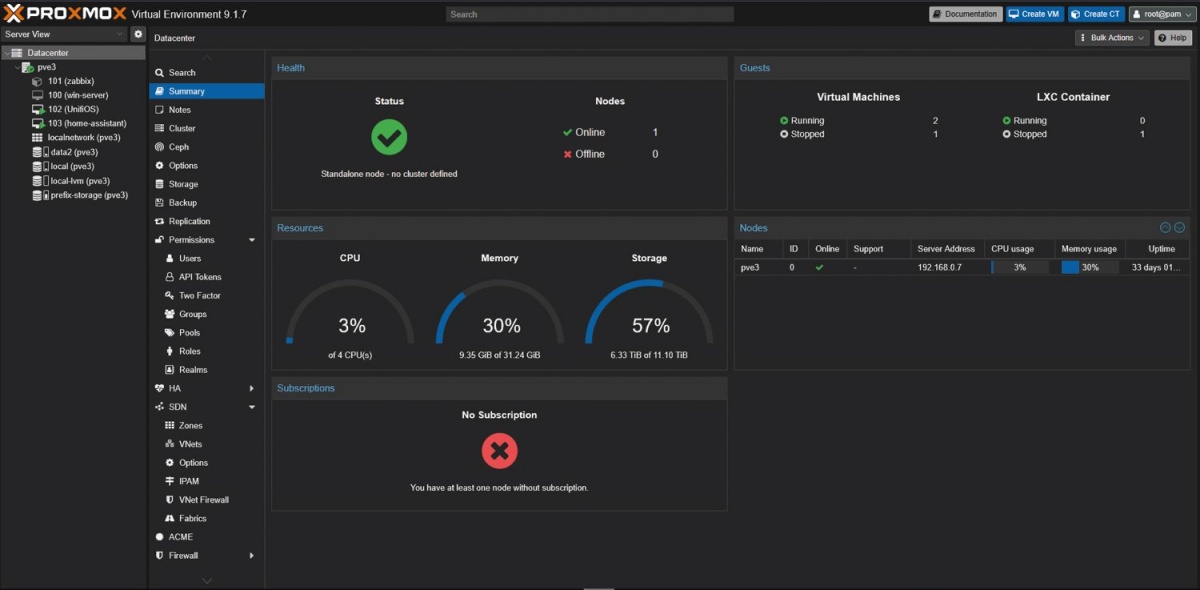Expand the Nodes panel with the second circle icon

pos(1179,228)
